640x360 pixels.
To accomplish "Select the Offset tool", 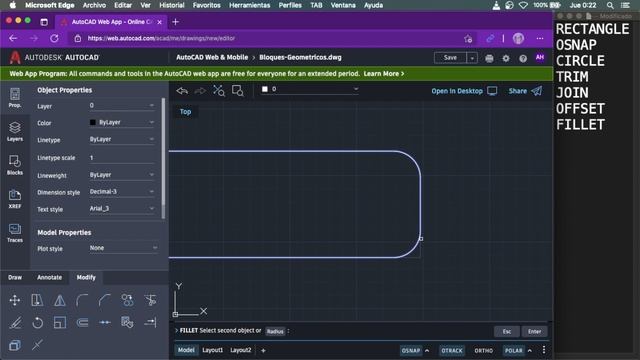I will (x=82, y=323).
